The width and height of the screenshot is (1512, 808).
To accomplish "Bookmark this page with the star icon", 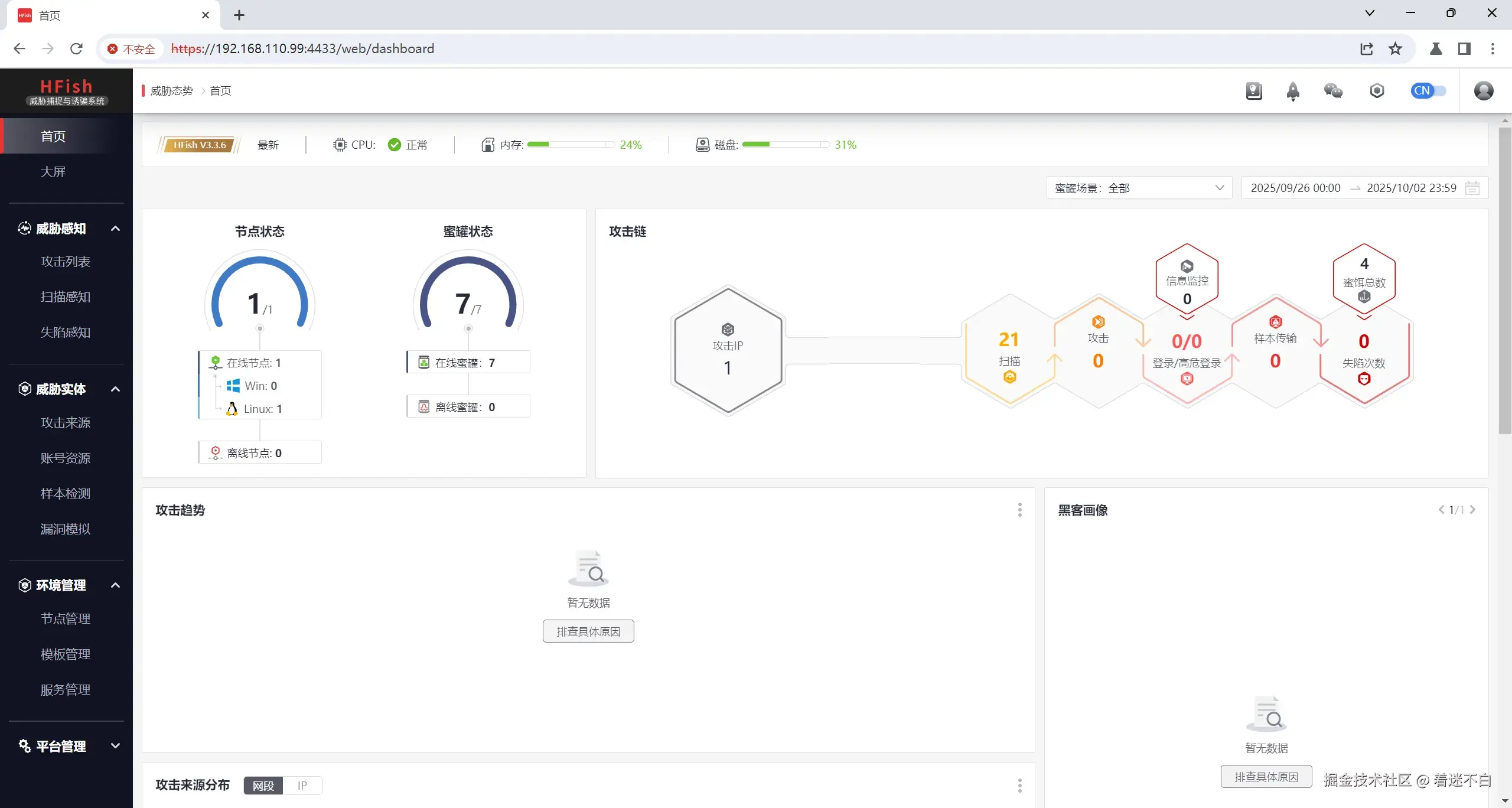I will [1395, 48].
